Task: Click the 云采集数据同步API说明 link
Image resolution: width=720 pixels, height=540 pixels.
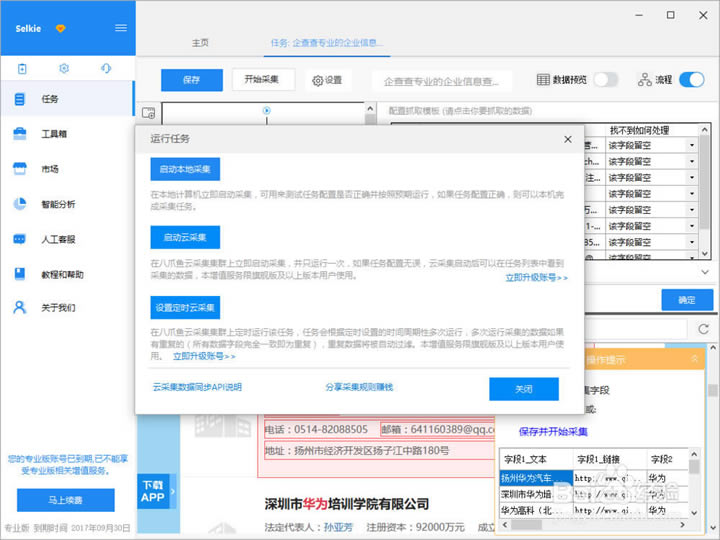Action: [x=197, y=387]
